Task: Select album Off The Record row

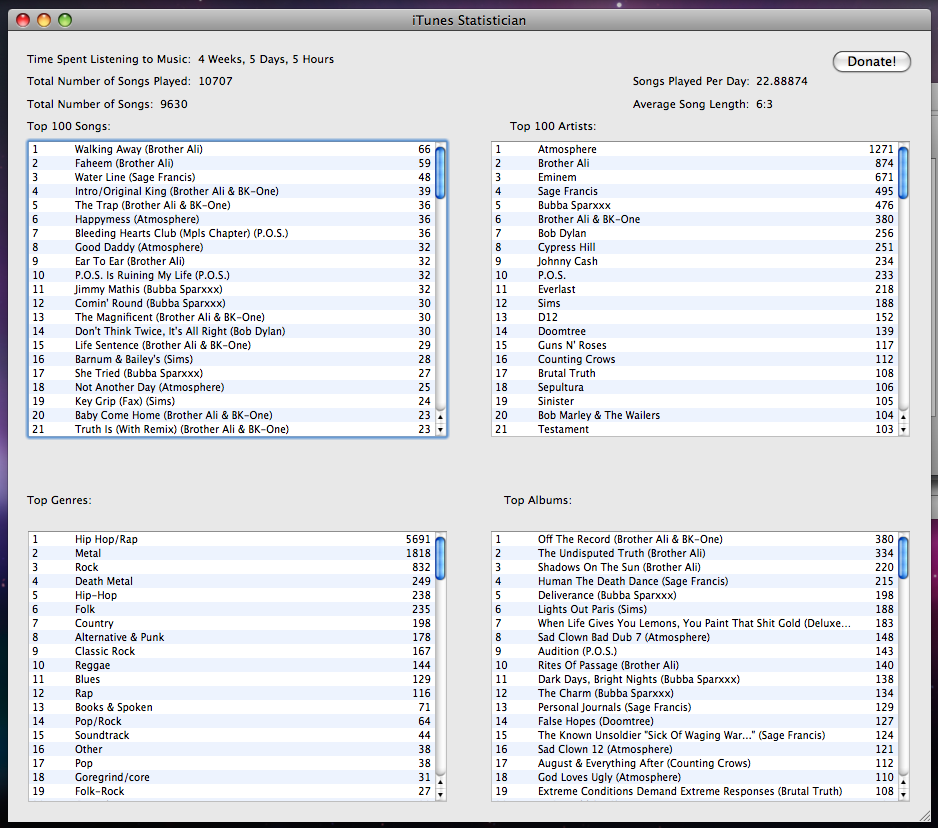Action: (x=695, y=539)
